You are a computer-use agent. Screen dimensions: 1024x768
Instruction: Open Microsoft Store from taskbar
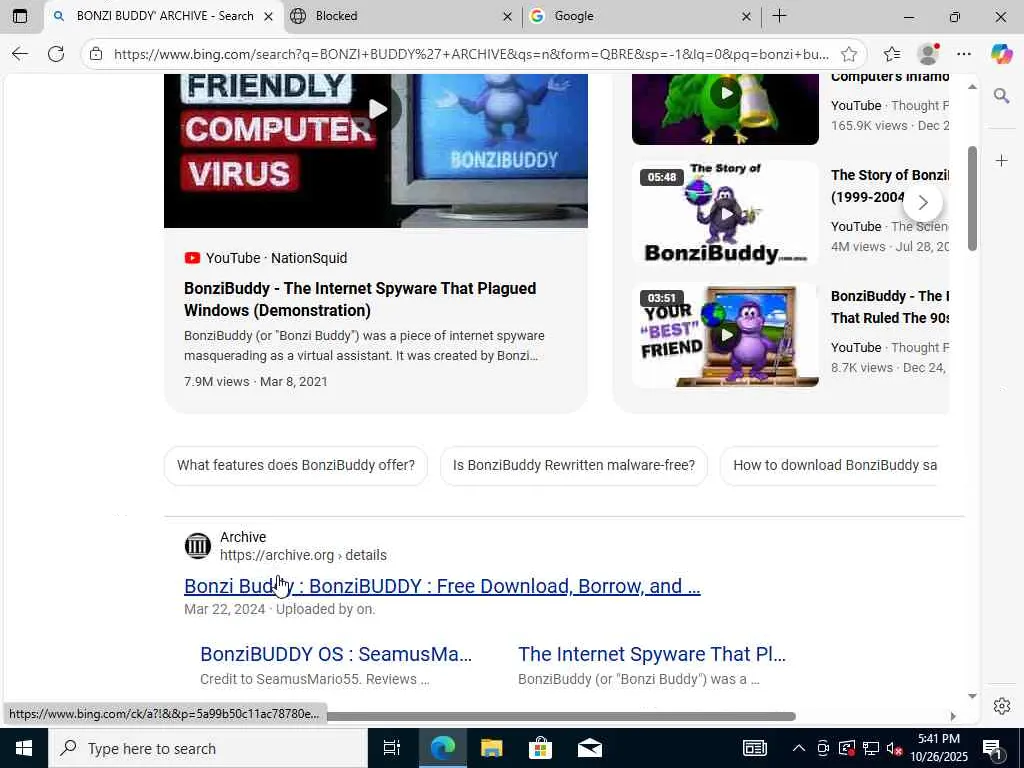pyautogui.click(x=540, y=748)
